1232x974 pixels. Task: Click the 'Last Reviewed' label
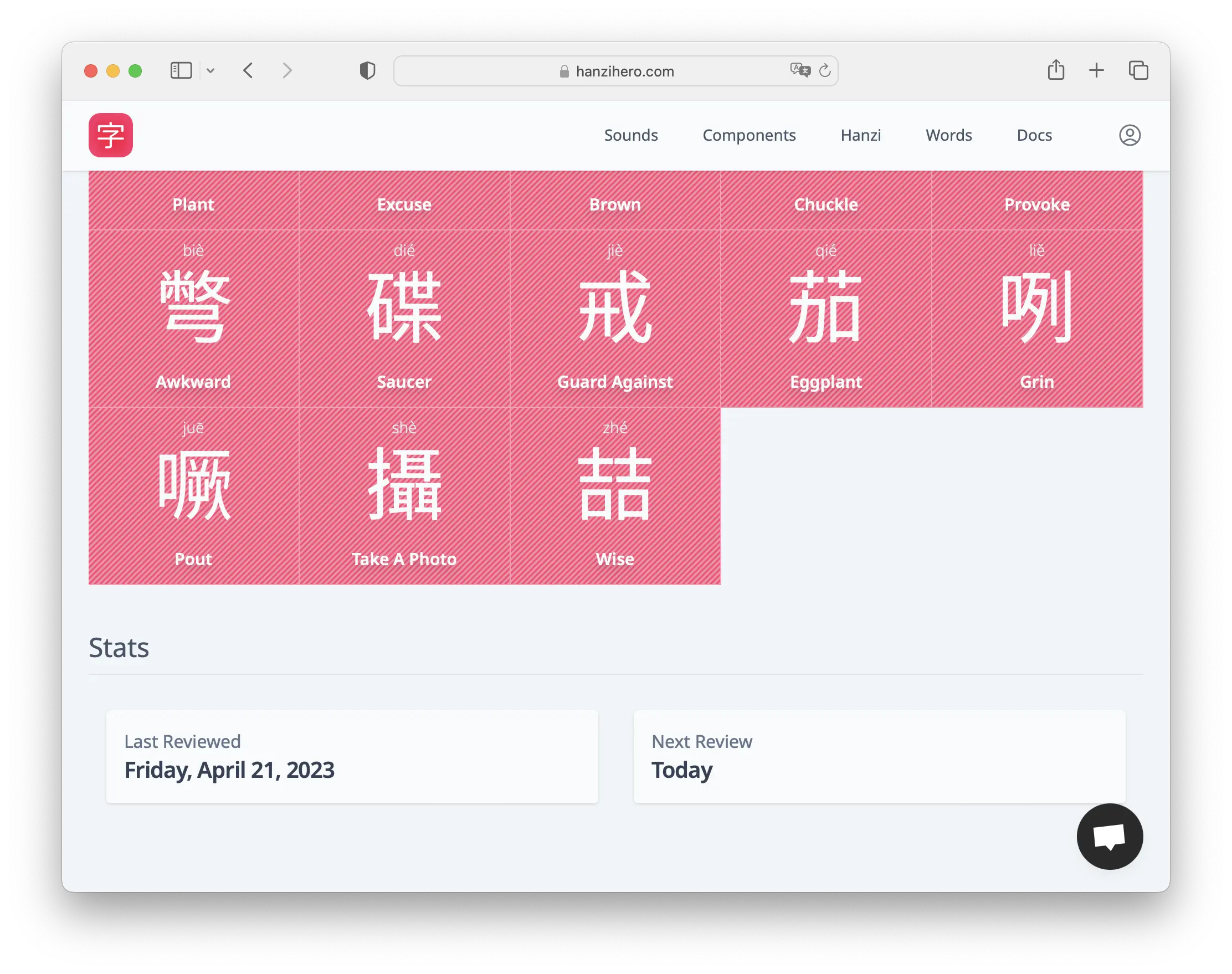click(182, 741)
